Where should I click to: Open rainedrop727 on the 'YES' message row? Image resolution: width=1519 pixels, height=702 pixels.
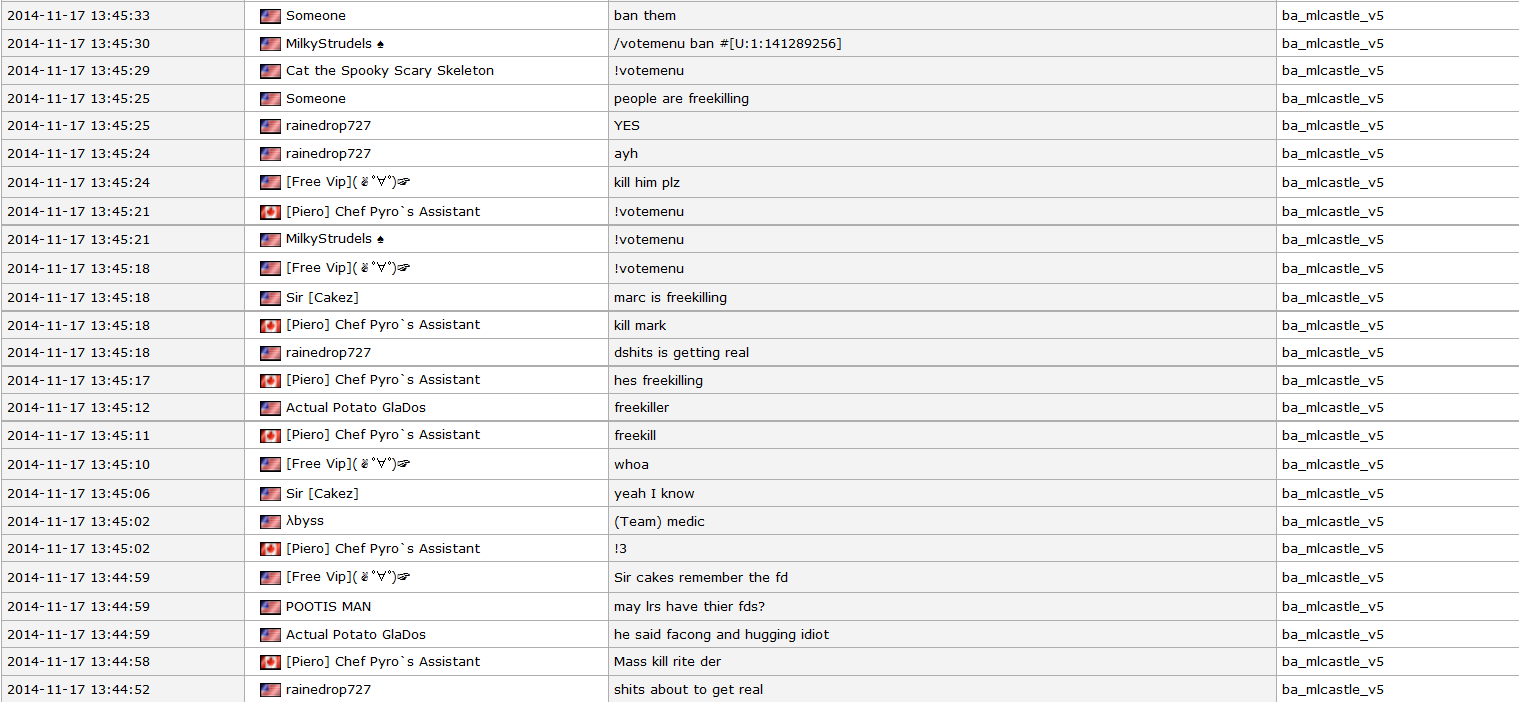tap(328, 126)
